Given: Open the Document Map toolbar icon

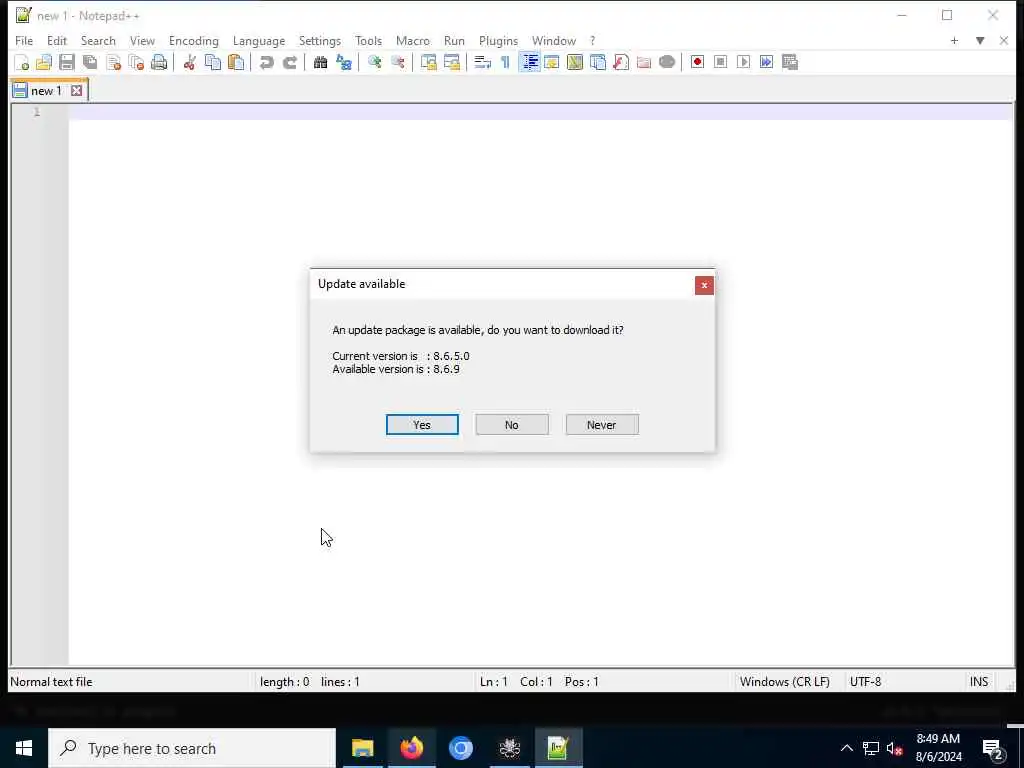Looking at the screenshot, I should (x=575, y=62).
